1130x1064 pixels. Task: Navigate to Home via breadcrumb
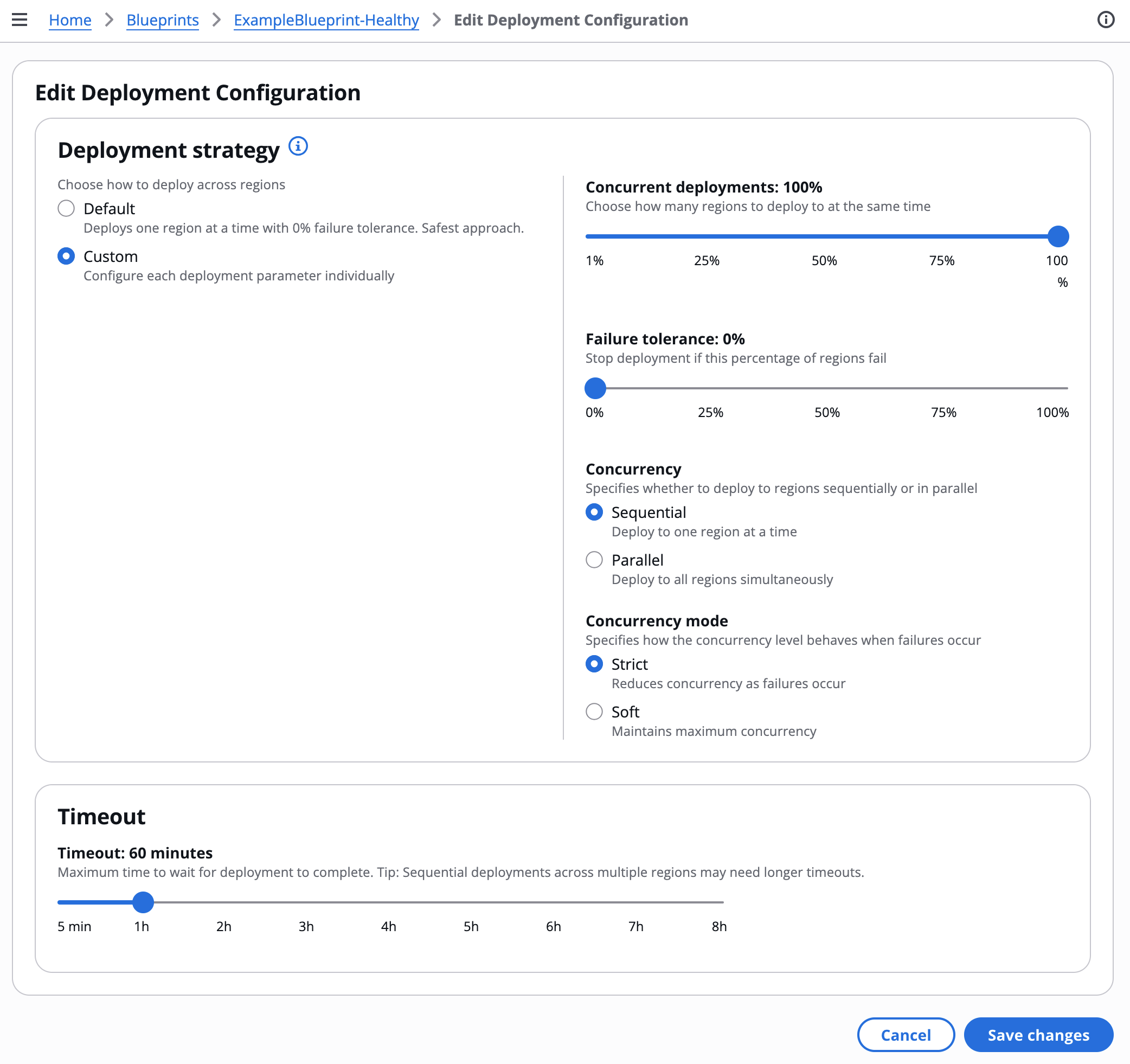pyautogui.click(x=70, y=20)
